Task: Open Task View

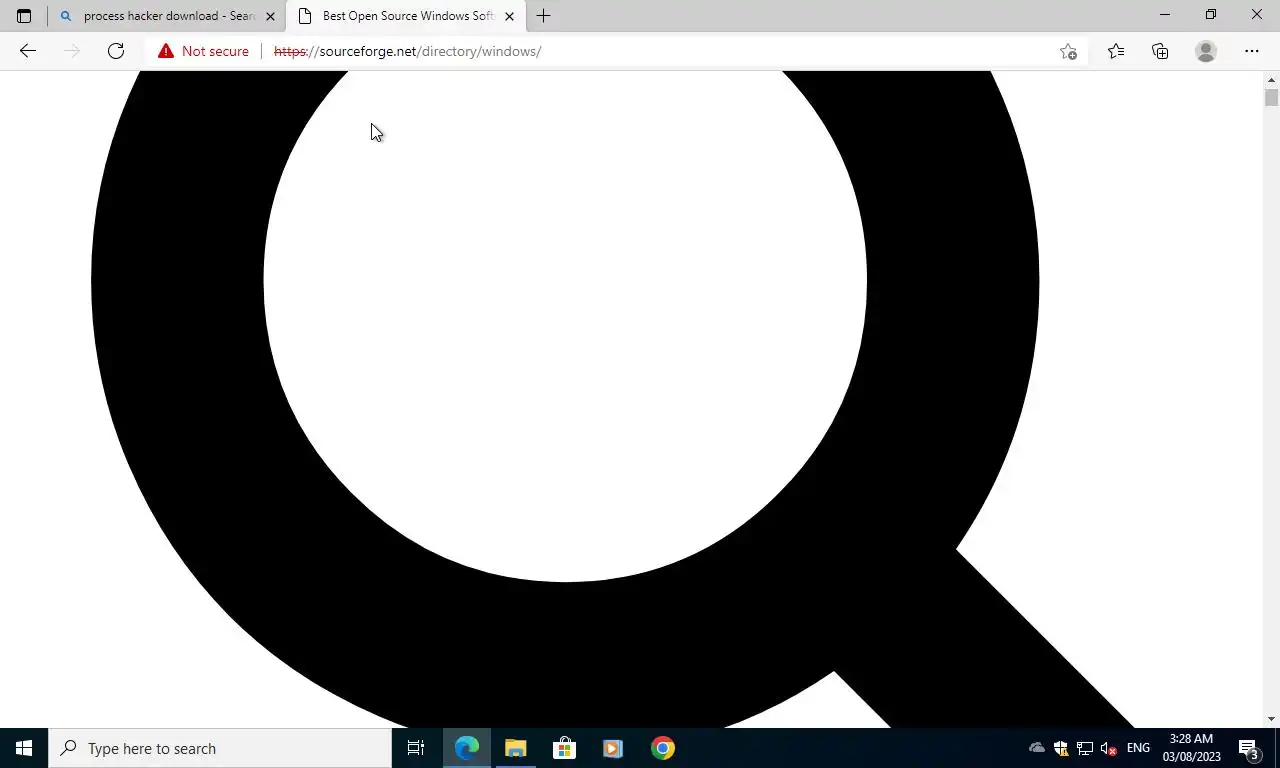Action: (416, 748)
